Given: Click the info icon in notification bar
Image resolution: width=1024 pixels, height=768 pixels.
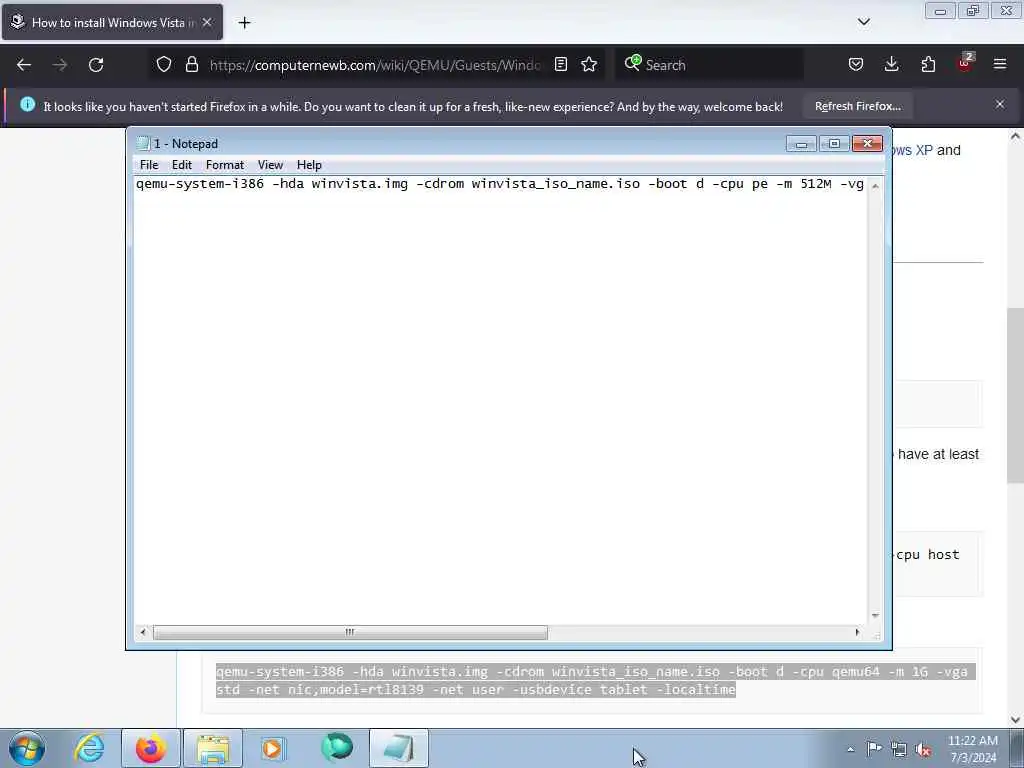Looking at the screenshot, I should [27, 104].
